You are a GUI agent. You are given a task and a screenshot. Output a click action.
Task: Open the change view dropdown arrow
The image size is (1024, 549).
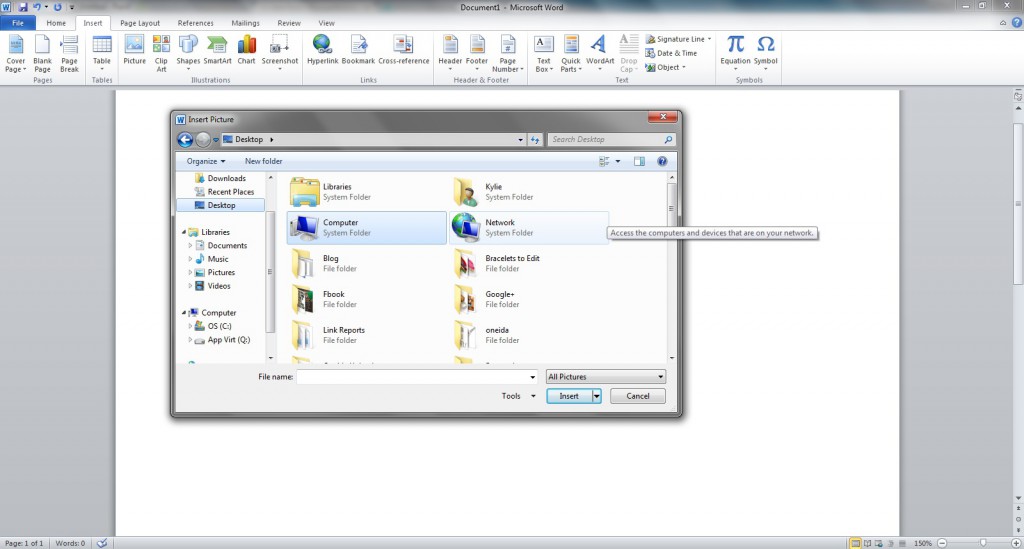tap(618, 161)
